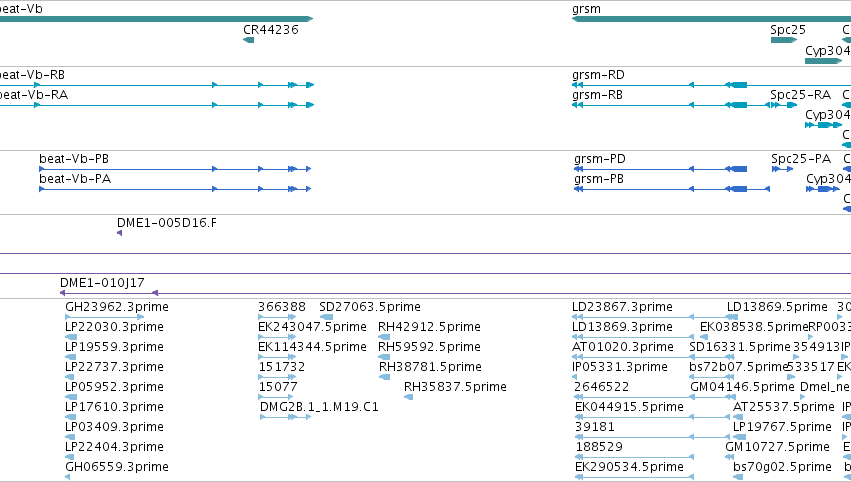Click the 533517 feature label
851x482 pixels.
click(810, 367)
